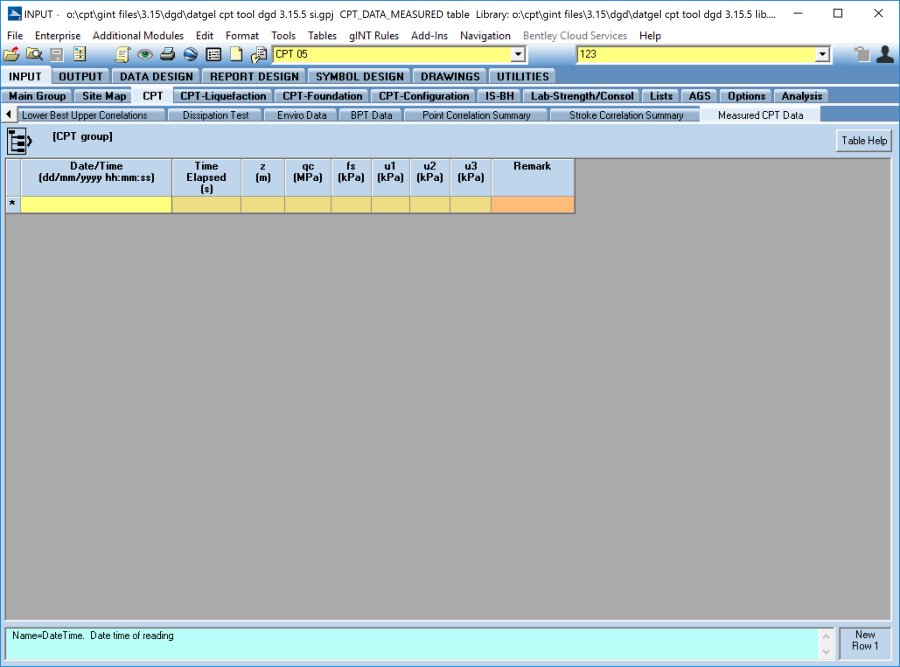Click the folder search icon in toolbar
The height and width of the screenshot is (667, 900).
34,55
